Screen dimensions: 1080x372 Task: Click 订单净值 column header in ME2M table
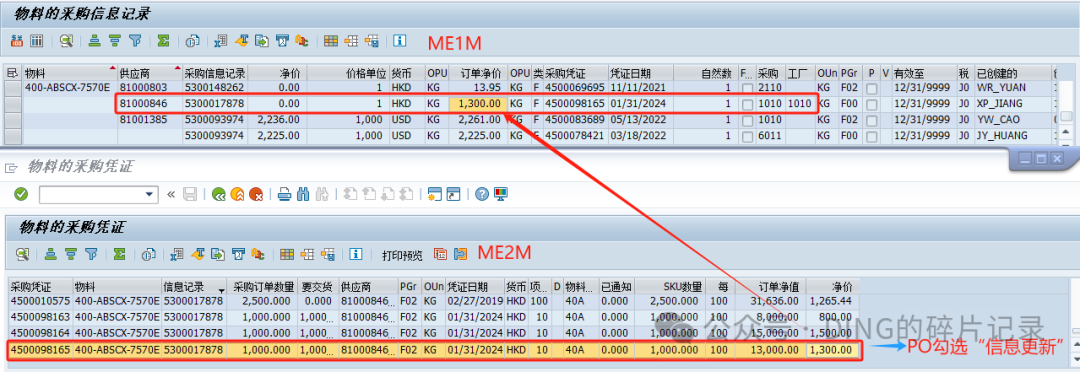coord(770,286)
